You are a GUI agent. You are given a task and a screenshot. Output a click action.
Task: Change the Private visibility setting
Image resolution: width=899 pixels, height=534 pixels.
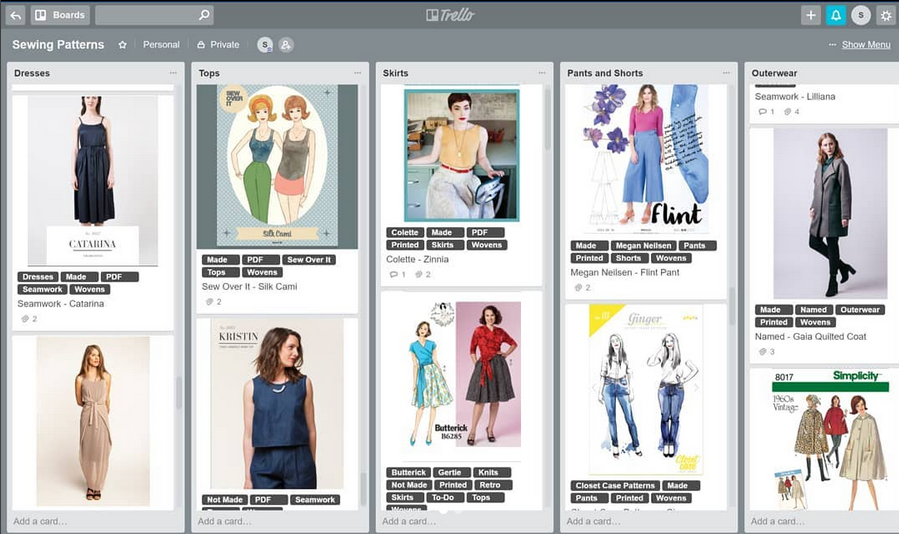(x=218, y=45)
